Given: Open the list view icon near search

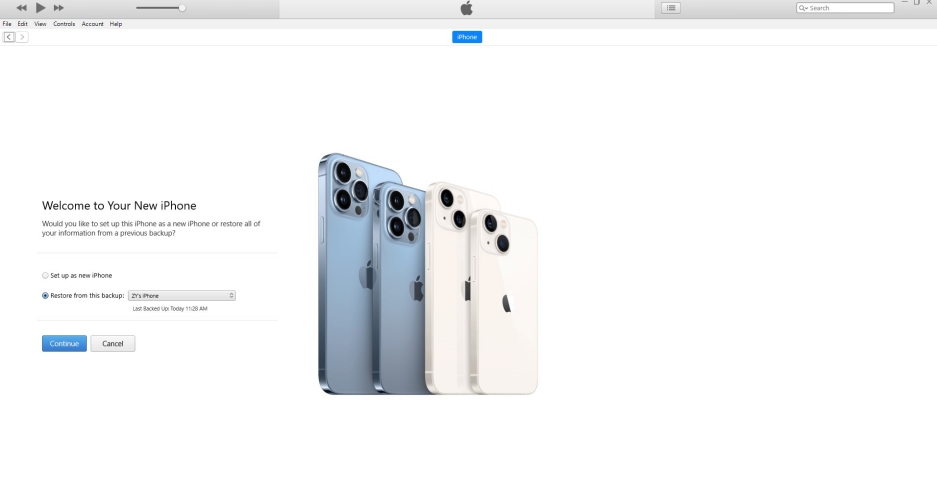Looking at the screenshot, I should pyautogui.click(x=670, y=8).
